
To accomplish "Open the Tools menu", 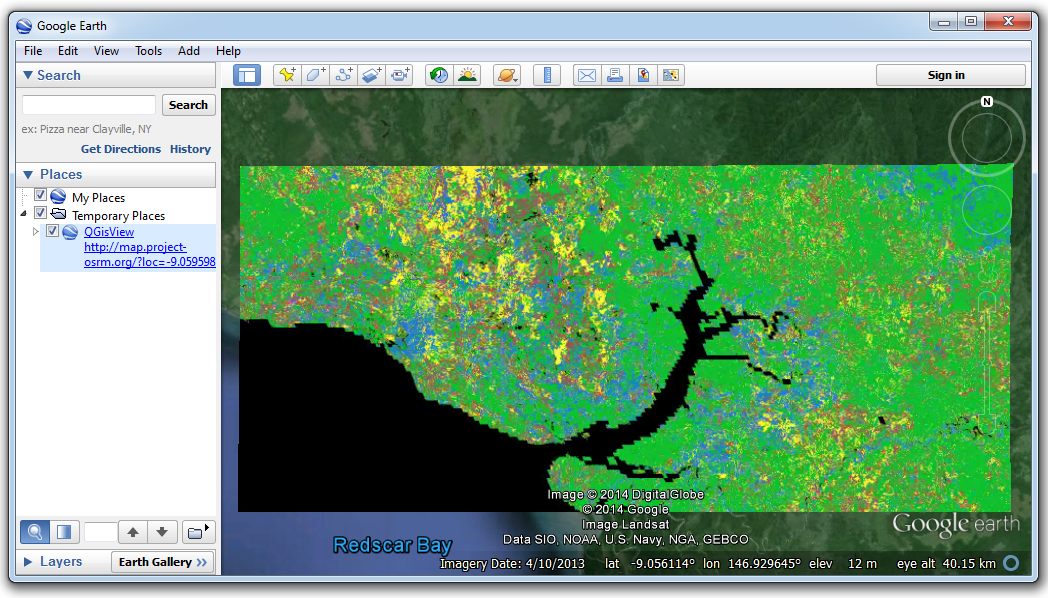I will (x=148, y=51).
